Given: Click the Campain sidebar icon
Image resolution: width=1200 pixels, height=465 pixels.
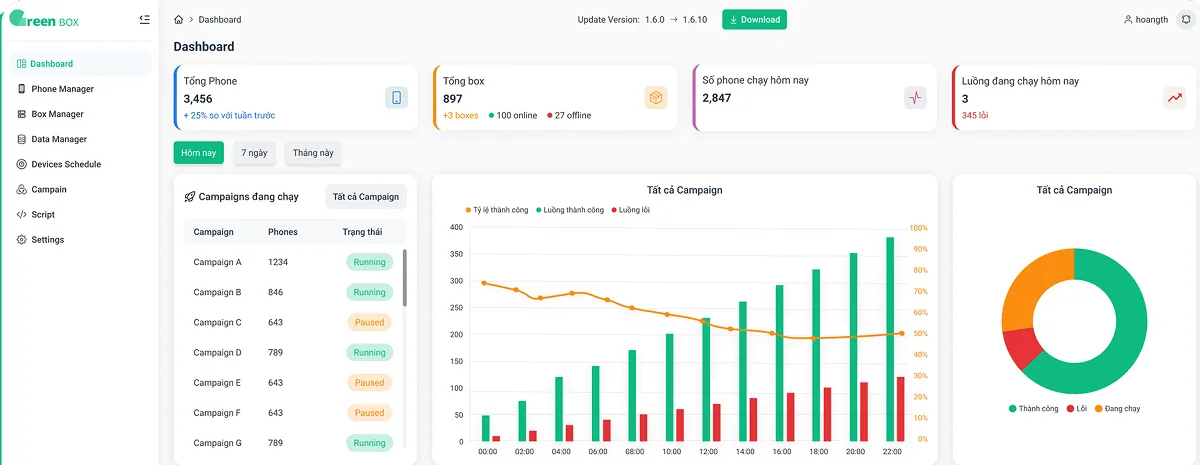Looking at the screenshot, I should pos(22,189).
